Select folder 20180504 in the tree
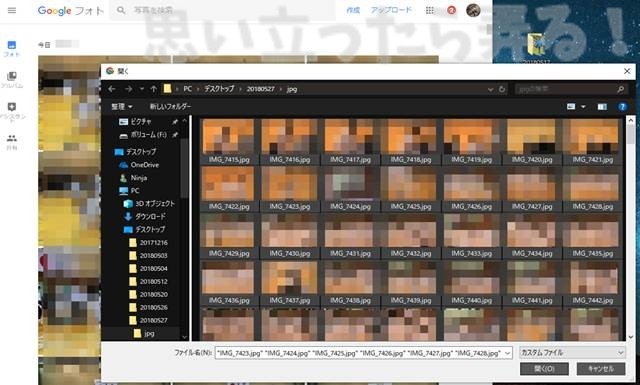 [153, 269]
